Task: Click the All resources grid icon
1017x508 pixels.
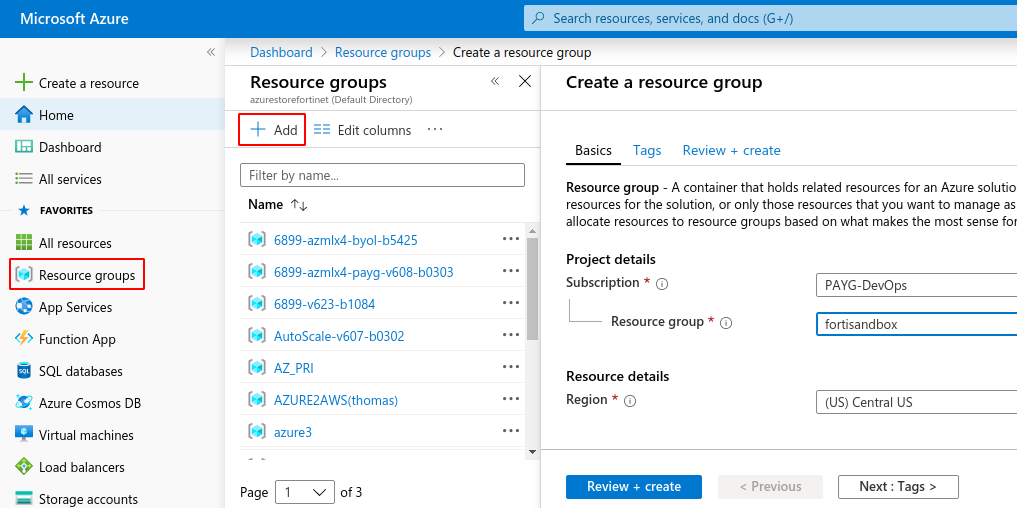Action: 23,243
